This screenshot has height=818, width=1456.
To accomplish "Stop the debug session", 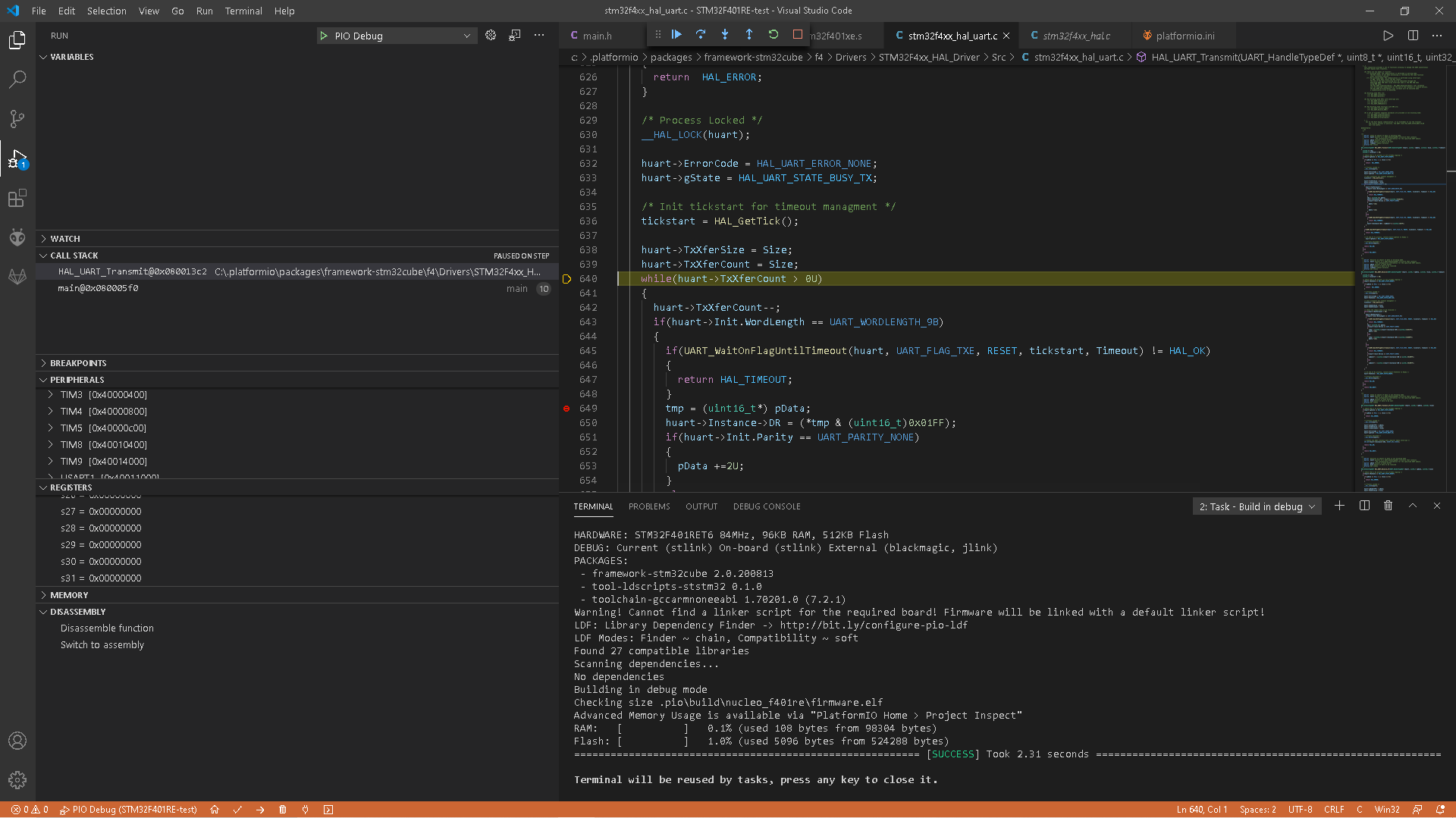I will coord(798,34).
